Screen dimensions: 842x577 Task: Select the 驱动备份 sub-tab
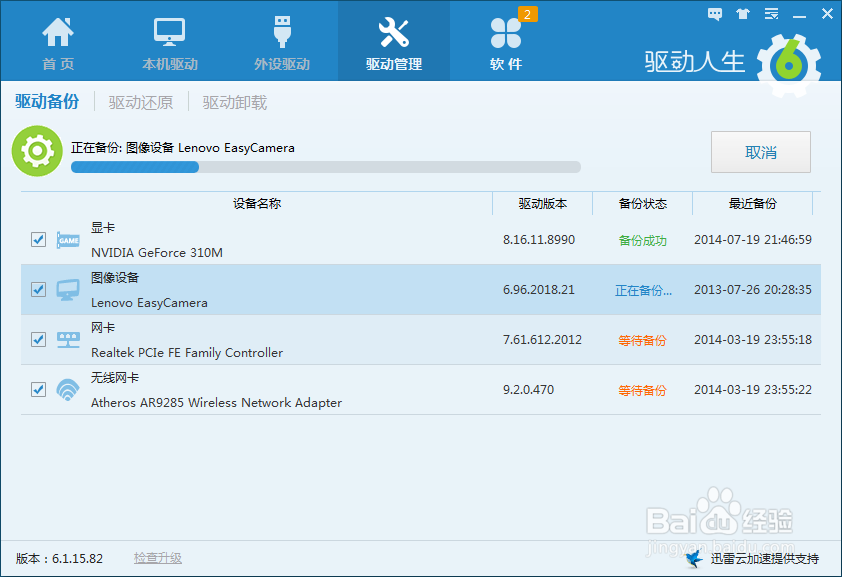47,101
